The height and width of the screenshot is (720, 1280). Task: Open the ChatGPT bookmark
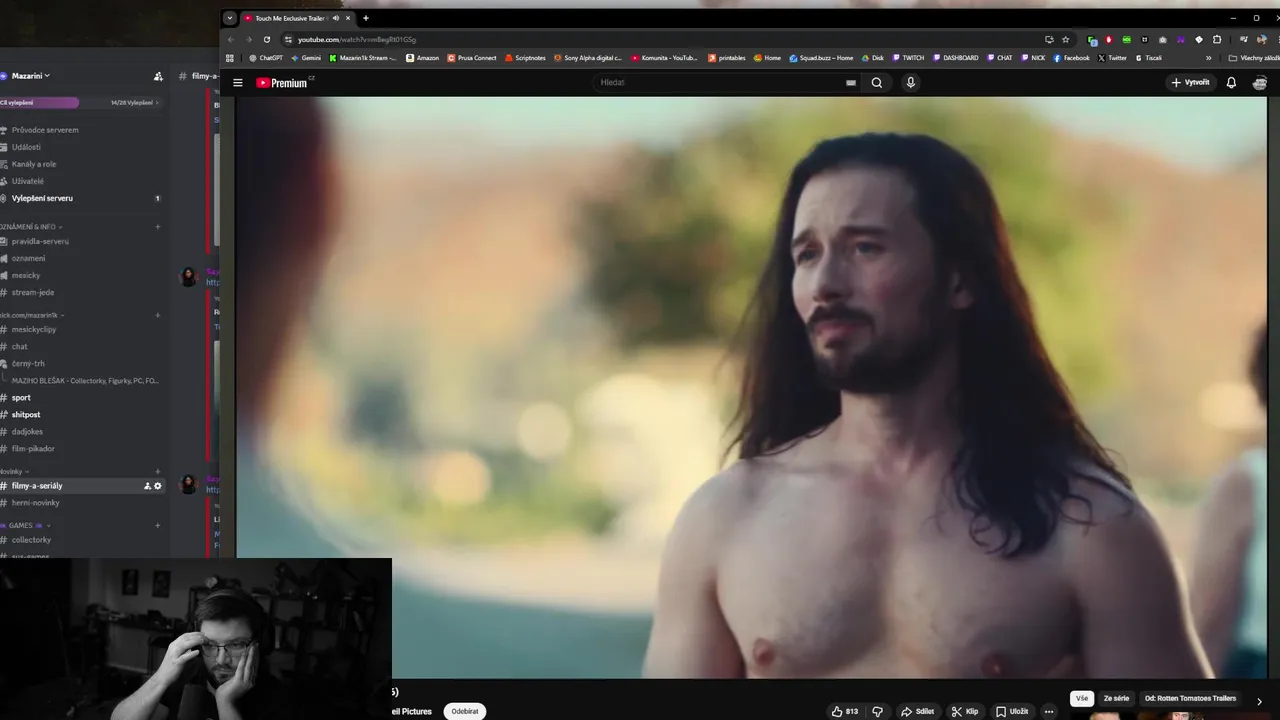click(x=265, y=58)
